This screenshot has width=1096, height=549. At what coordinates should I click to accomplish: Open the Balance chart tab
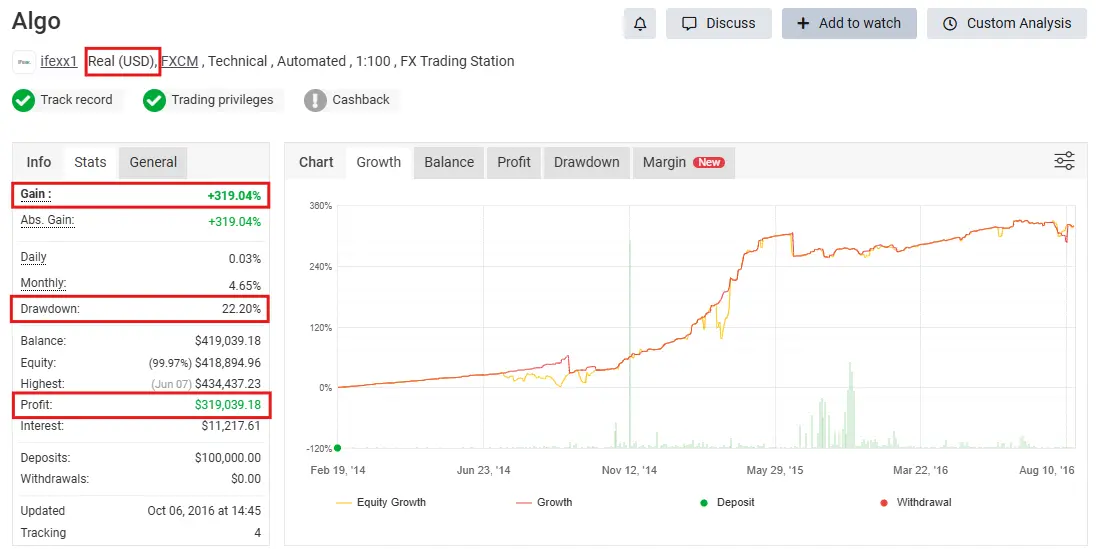pyautogui.click(x=449, y=162)
